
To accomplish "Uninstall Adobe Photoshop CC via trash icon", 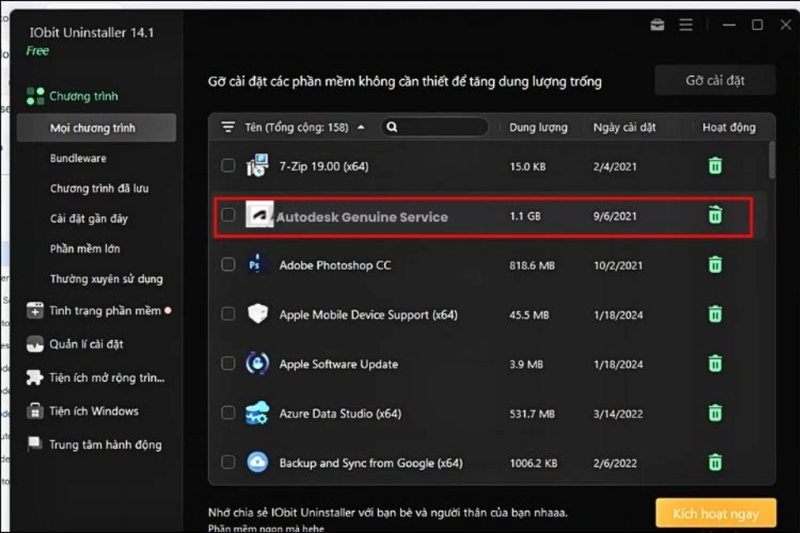I will [715, 265].
